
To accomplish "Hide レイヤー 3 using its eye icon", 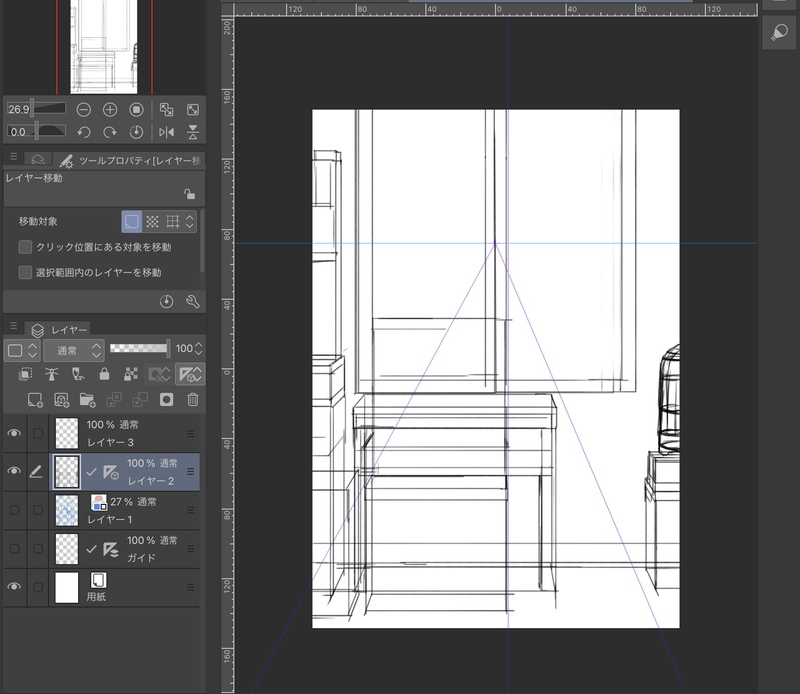I will (14, 433).
